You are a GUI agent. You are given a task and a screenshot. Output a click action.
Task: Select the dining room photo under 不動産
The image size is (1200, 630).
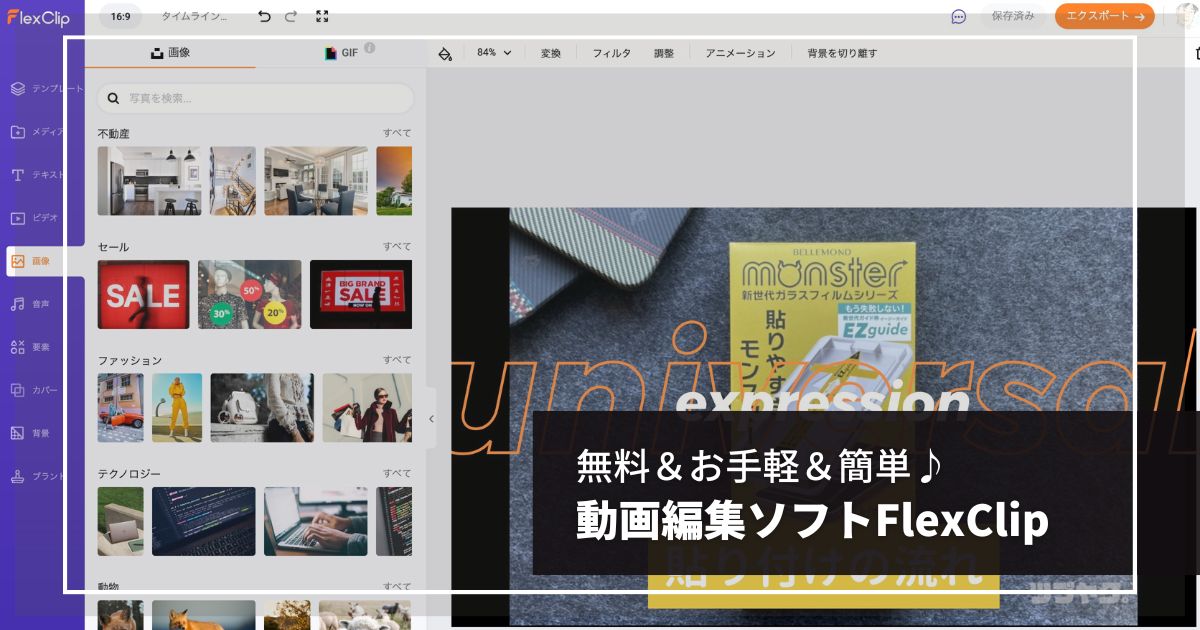pos(316,181)
